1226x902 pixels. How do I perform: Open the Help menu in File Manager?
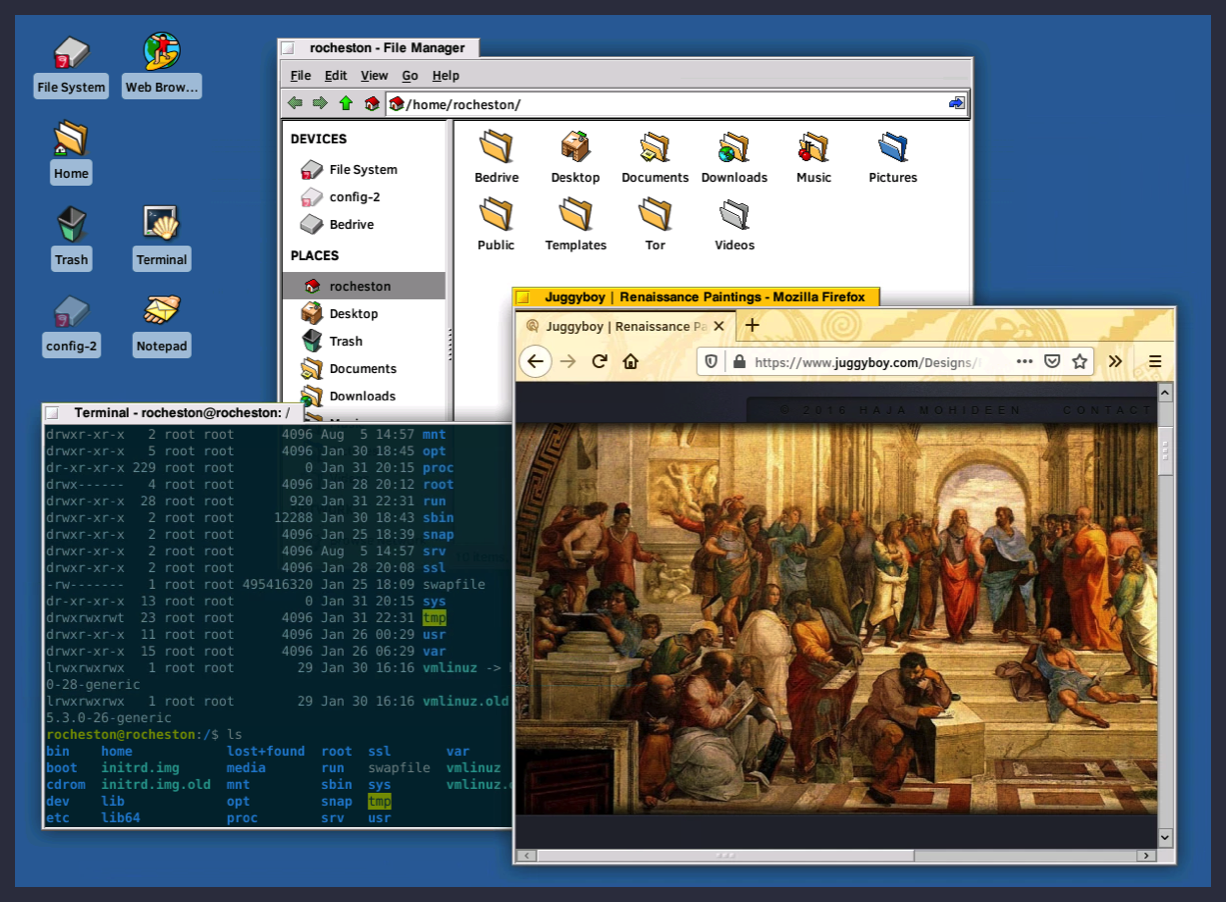pyautogui.click(x=445, y=75)
